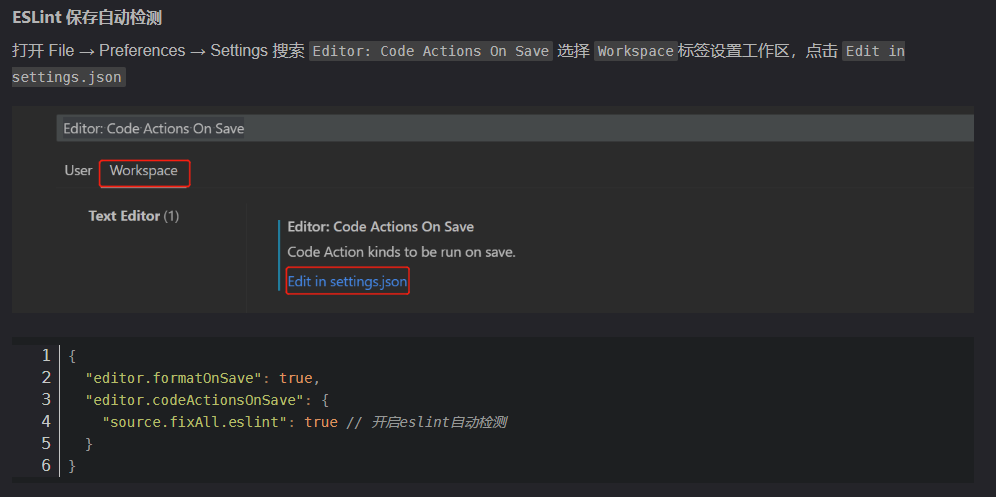Click the comment 开启eslint自动检测
Viewport: 996px width, 497px height.
[x=426, y=422]
